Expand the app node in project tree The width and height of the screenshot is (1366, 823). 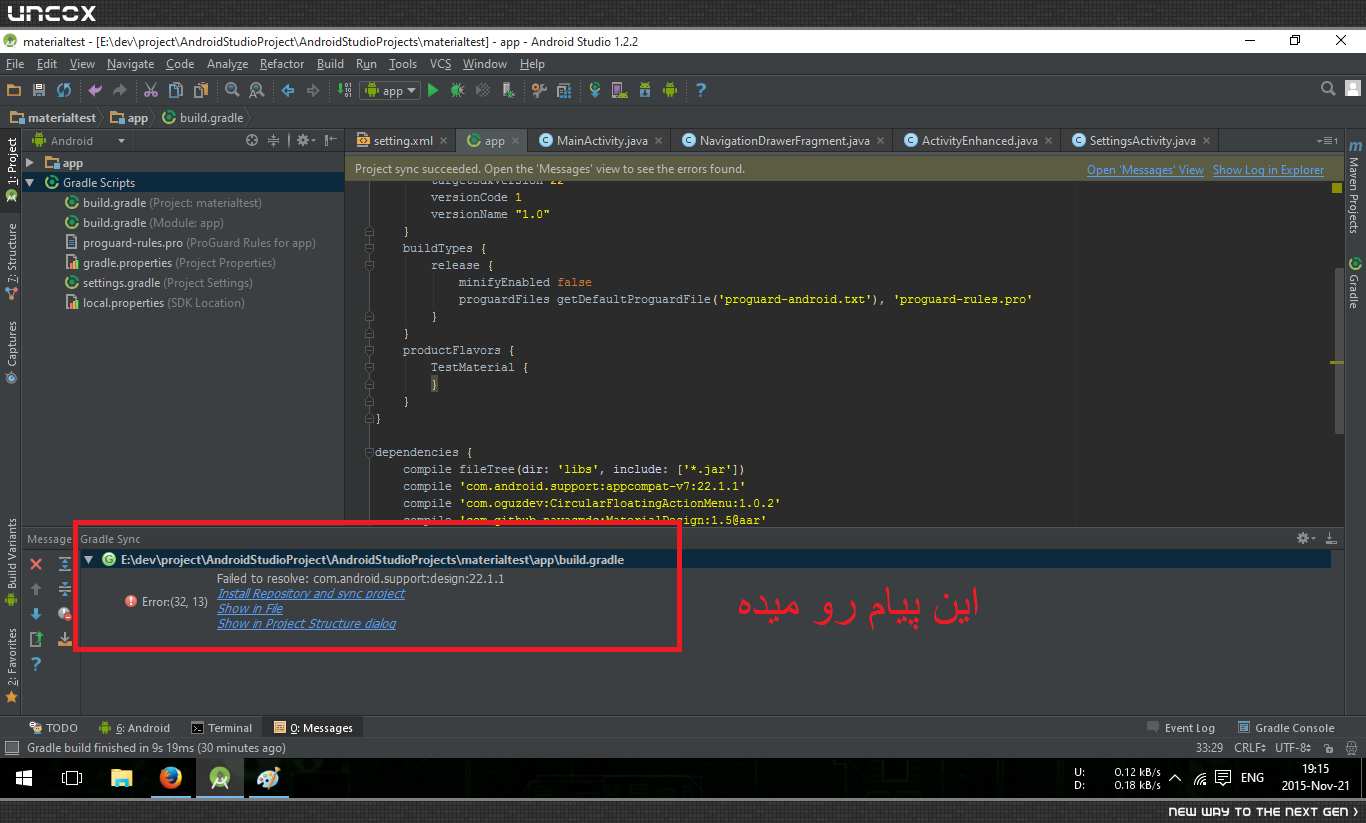[x=30, y=163]
